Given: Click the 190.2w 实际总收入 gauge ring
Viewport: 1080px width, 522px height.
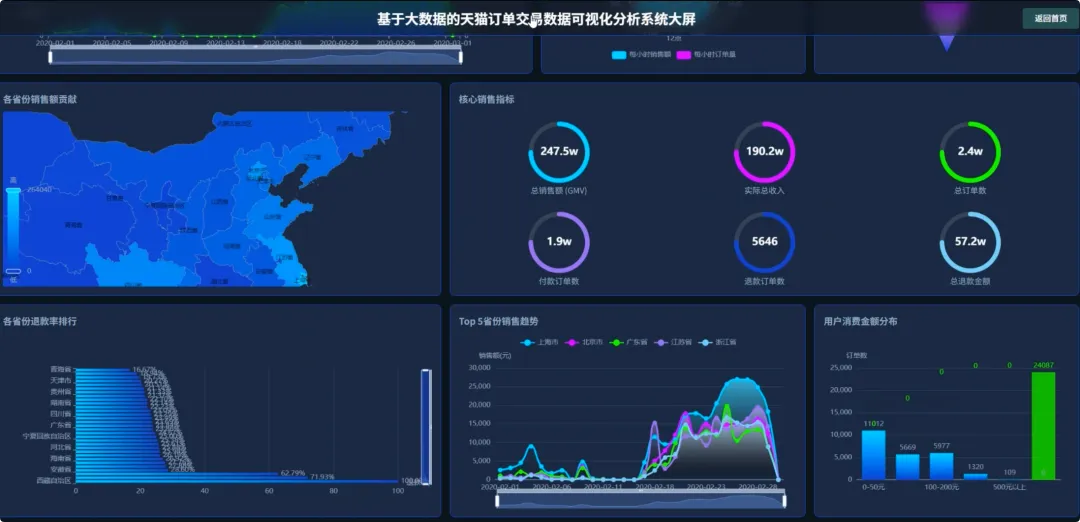Looking at the screenshot, I should click(x=765, y=152).
